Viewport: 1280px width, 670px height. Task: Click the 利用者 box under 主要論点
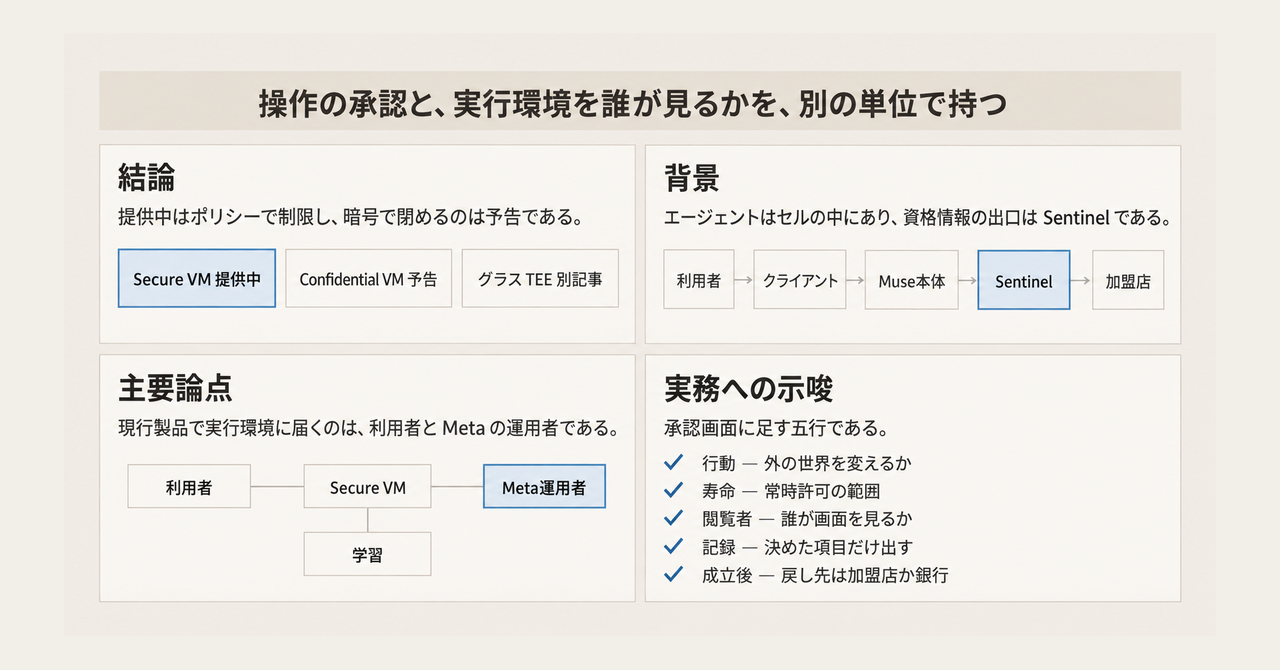coord(189,487)
